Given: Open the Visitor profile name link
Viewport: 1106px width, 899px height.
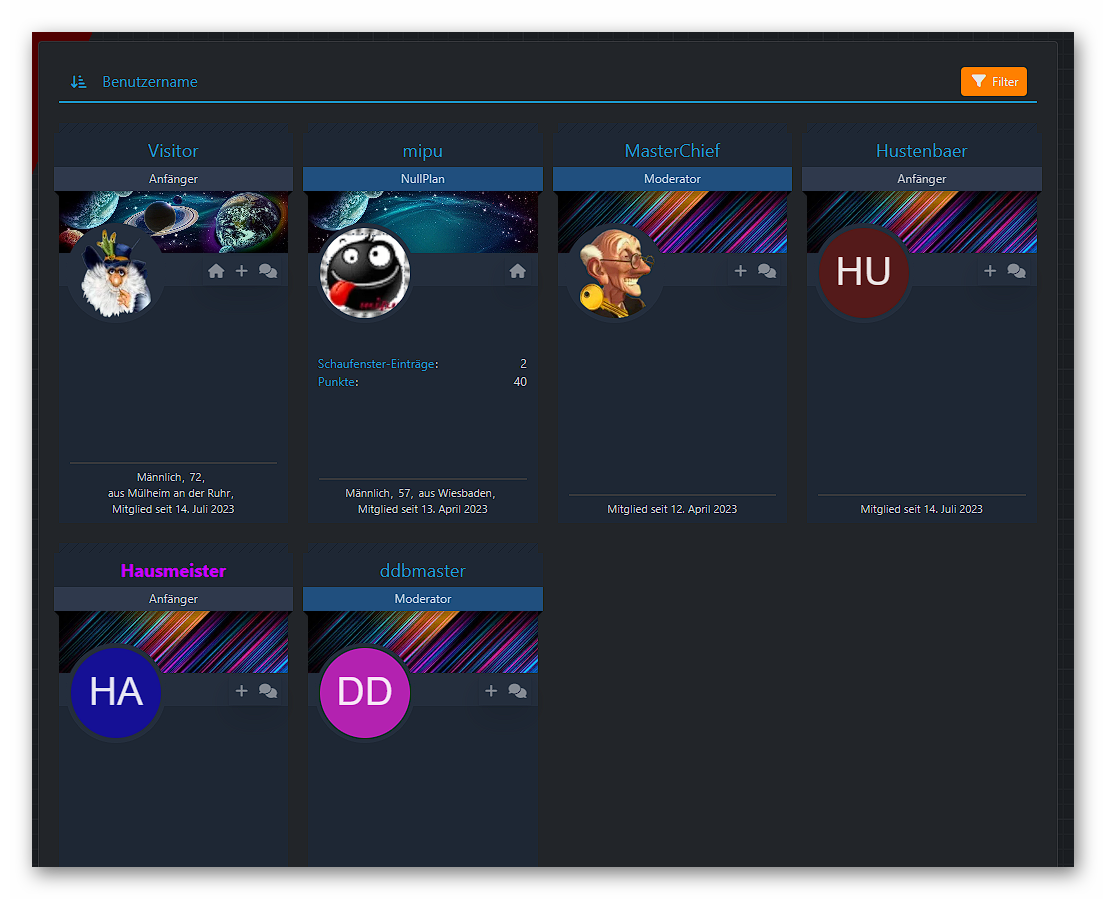Looking at the screenshot, I should click(173, 151).
